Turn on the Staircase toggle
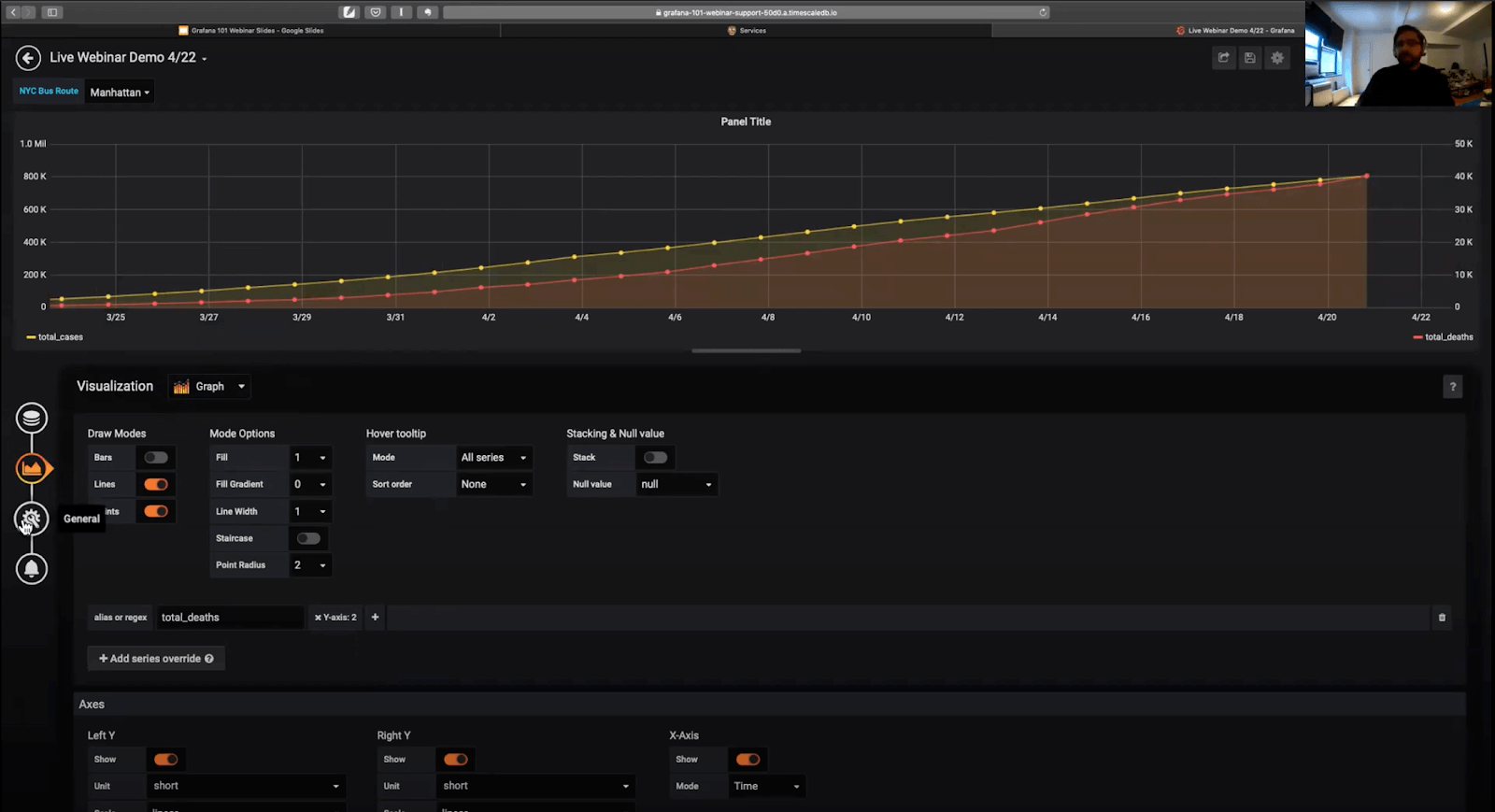Screen dimensions: 1495x812 tap(308, 538)
